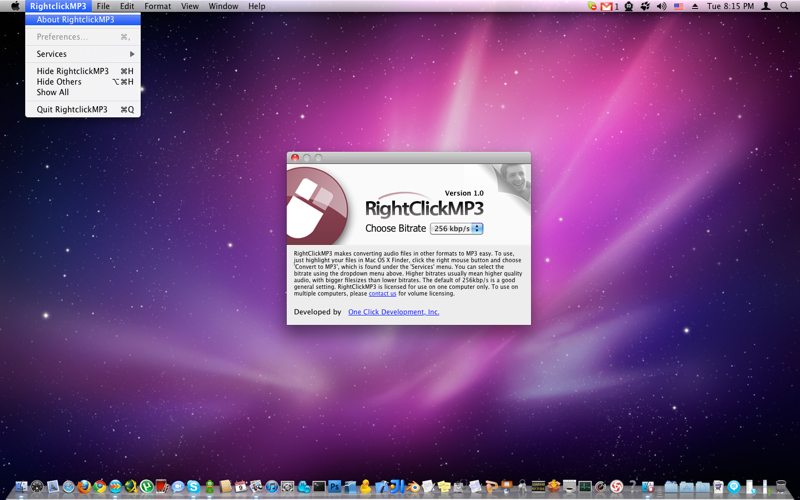Click the paw print menu bar icon
Screen dimensions: 800x500
pos(645,6)
